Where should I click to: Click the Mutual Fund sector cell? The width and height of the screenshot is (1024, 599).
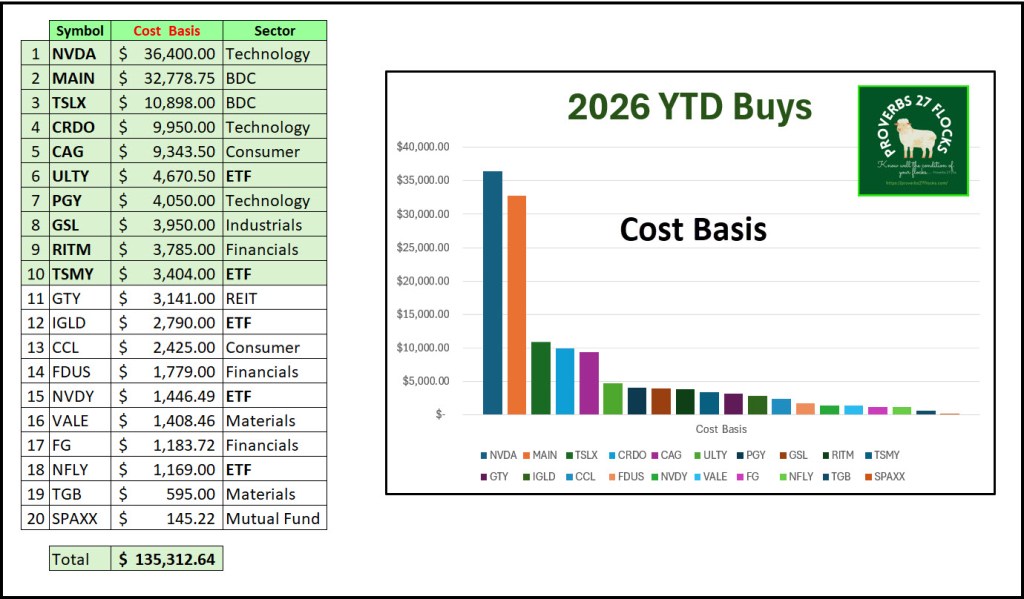point(273,518)
